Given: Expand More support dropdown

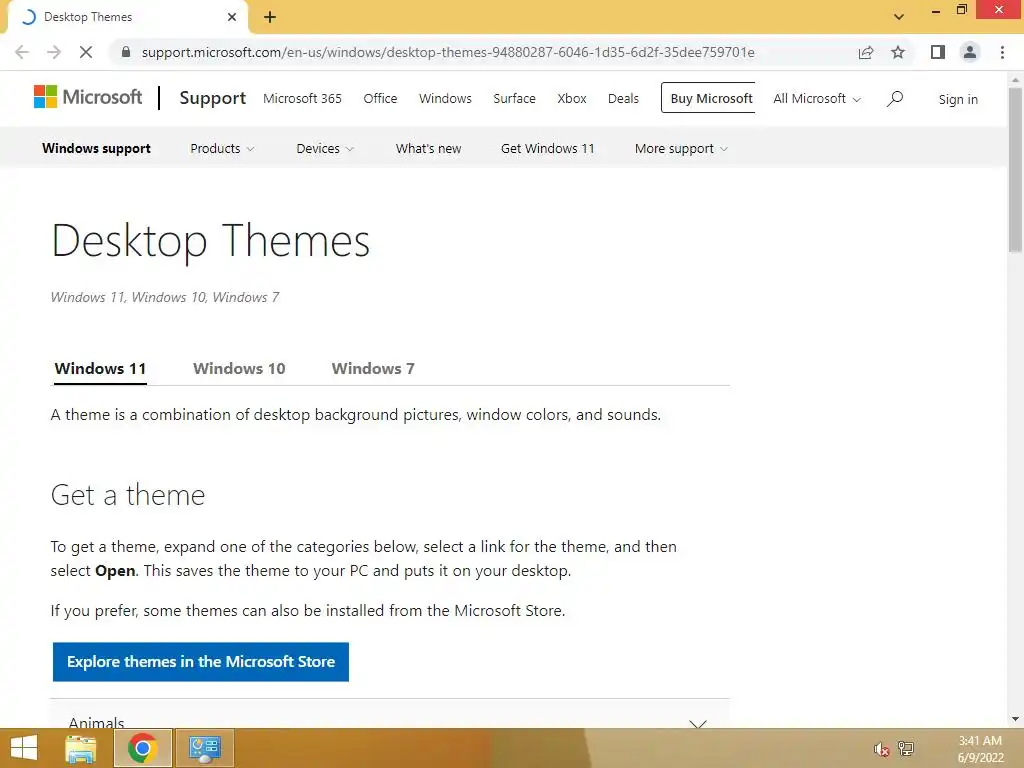Looking at the screenshot, I should click(x=681, y=149).
